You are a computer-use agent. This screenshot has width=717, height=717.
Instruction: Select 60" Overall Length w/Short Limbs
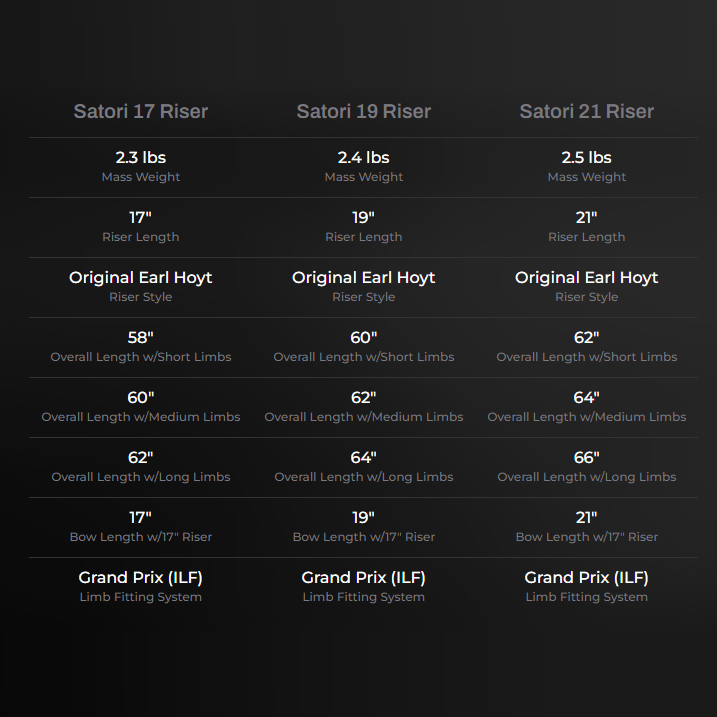point(364,337)
